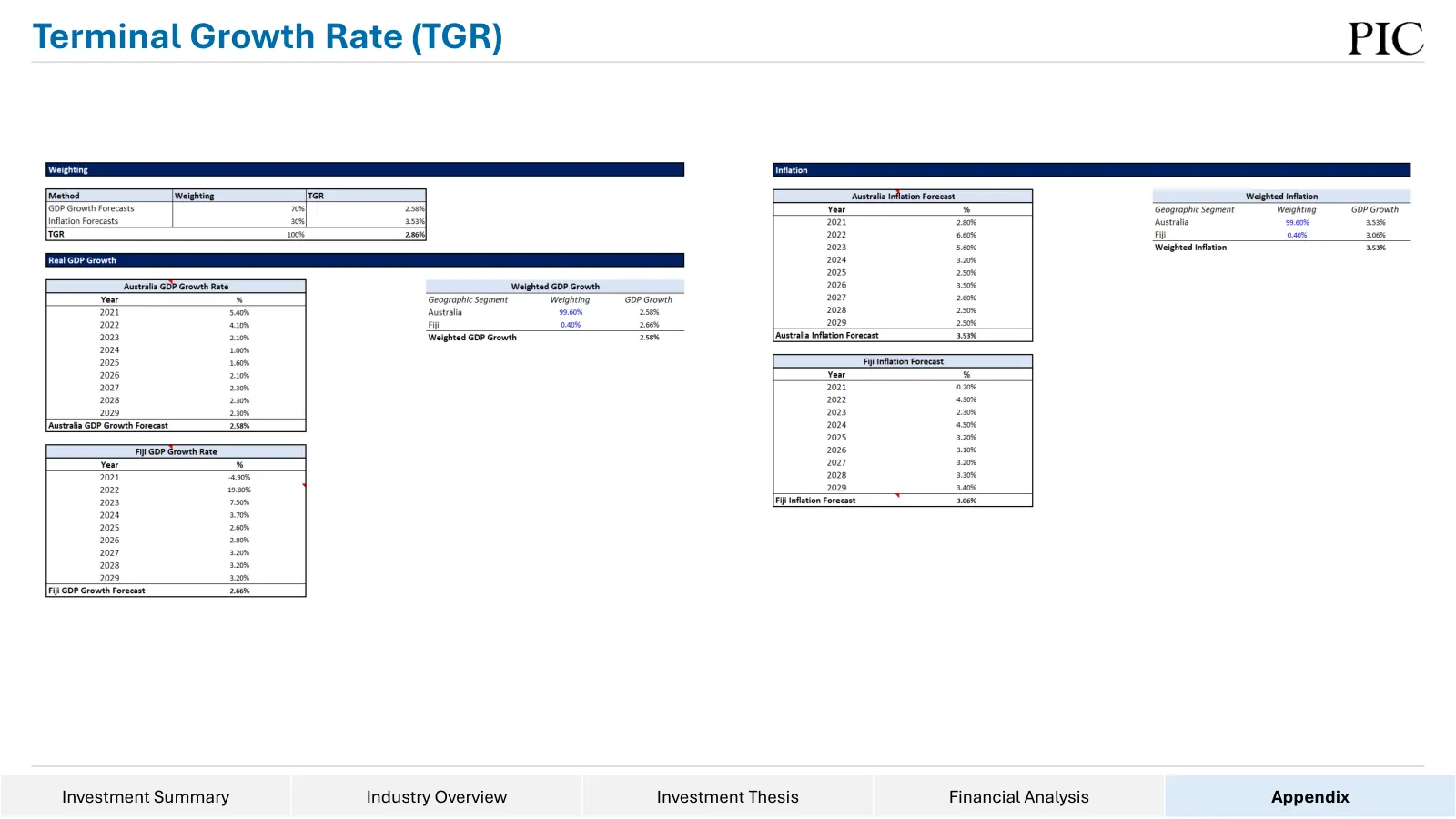Image resolution: width=1456 pixels, height=819 pixels.
Task: Select the Financial Analysis tab
Action: (1019, 797)
